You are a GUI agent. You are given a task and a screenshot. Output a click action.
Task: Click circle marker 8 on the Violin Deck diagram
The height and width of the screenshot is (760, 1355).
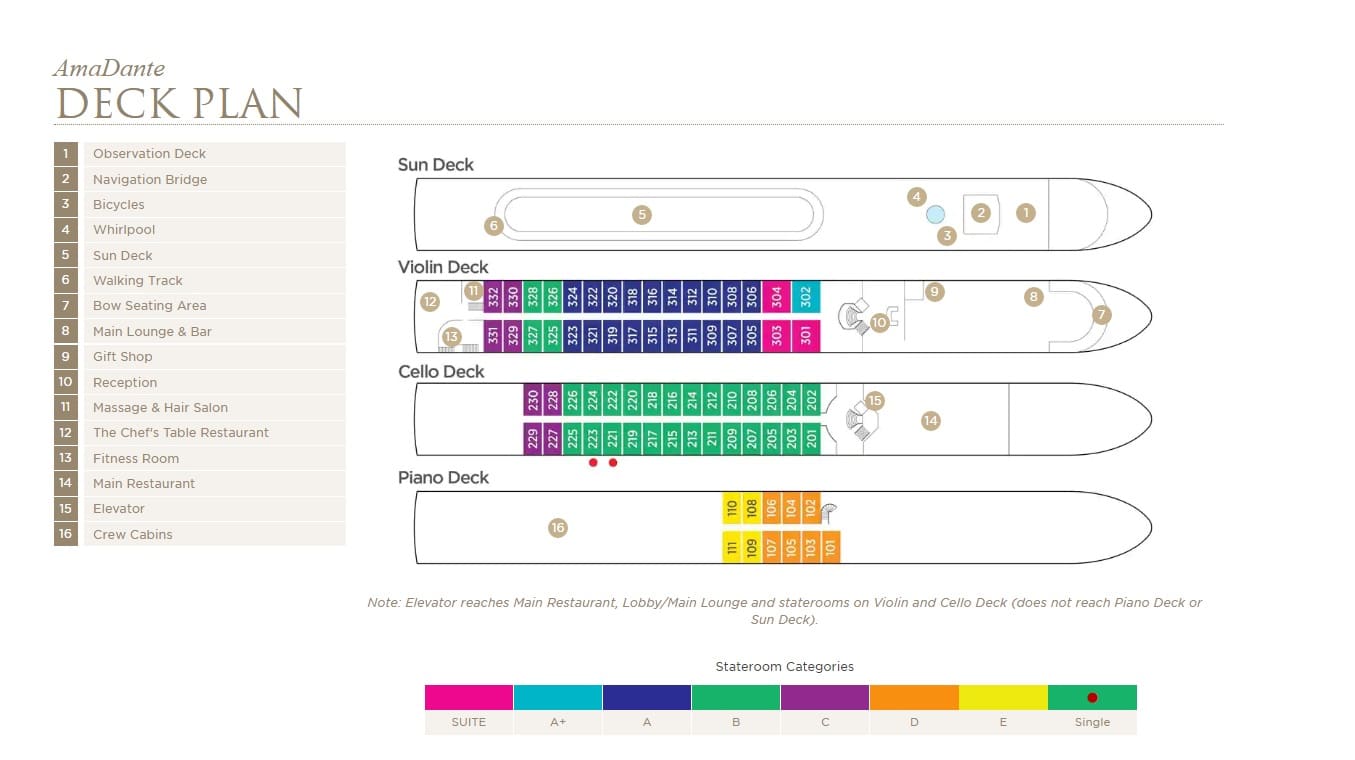point(1034,296)
